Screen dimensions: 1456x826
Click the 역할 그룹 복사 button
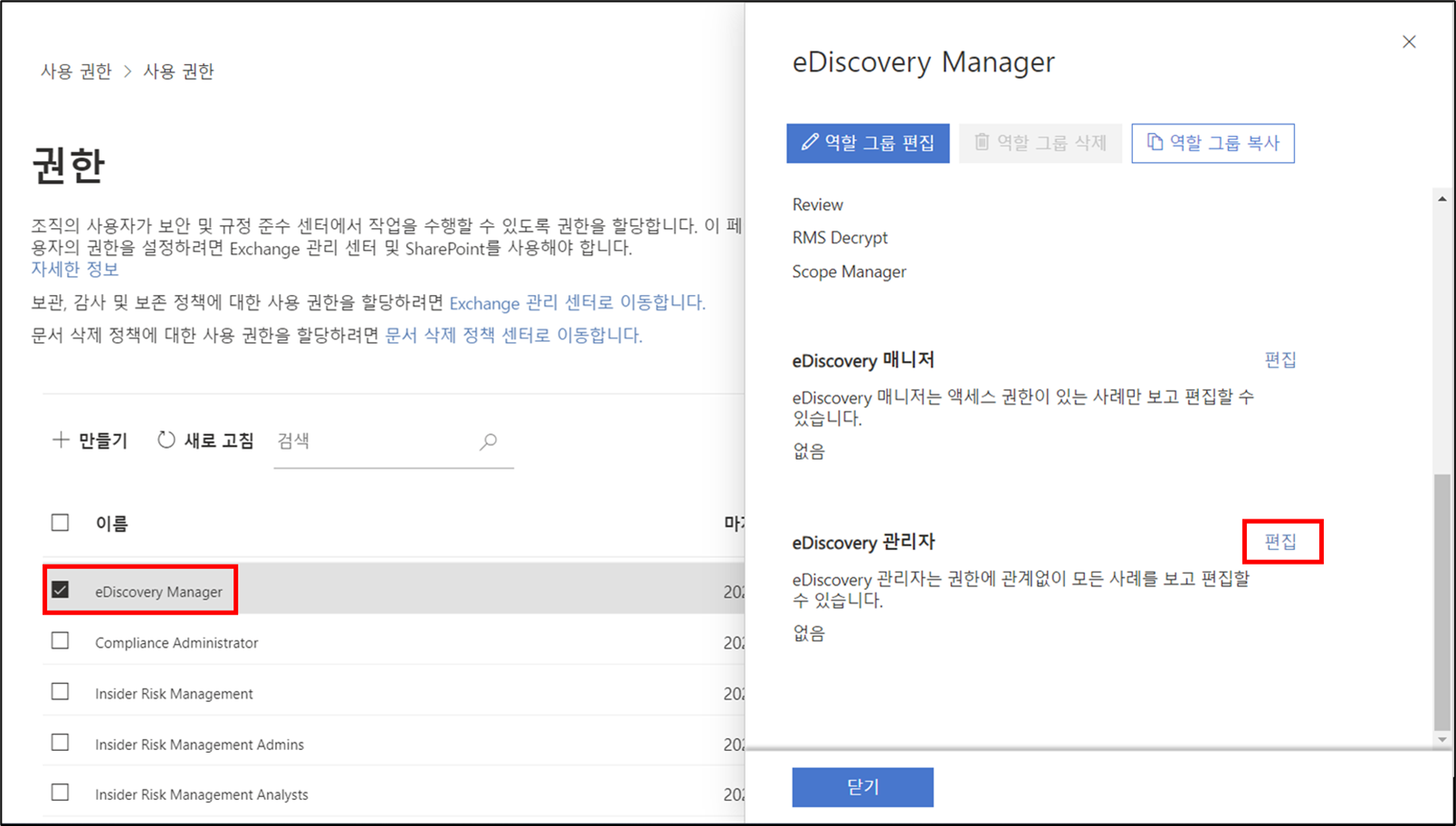click(1213, 143)
